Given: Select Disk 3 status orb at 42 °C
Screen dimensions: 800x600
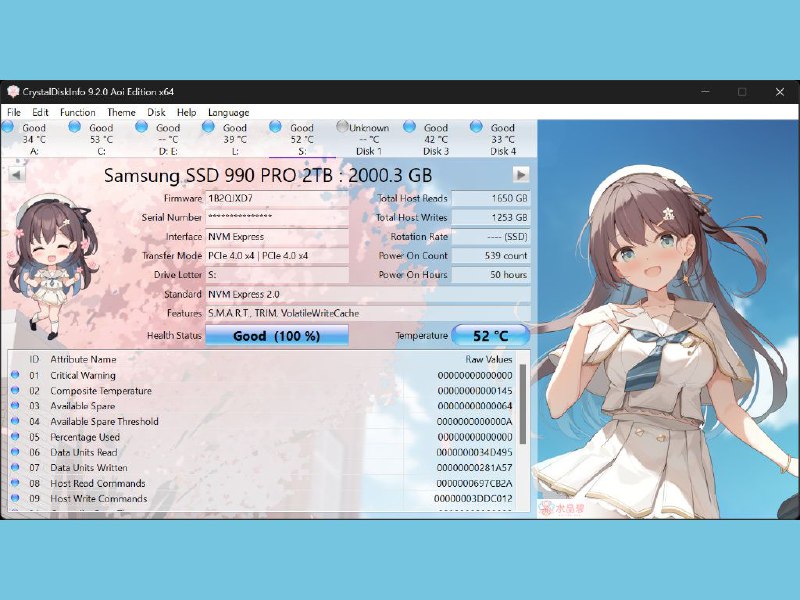Looking at the screenshot, I should [409, 127].
